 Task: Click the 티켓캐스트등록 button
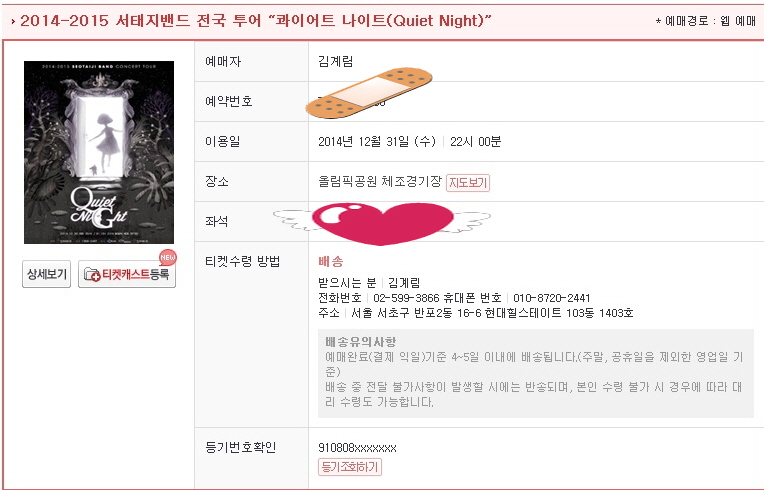pos(127,274)
